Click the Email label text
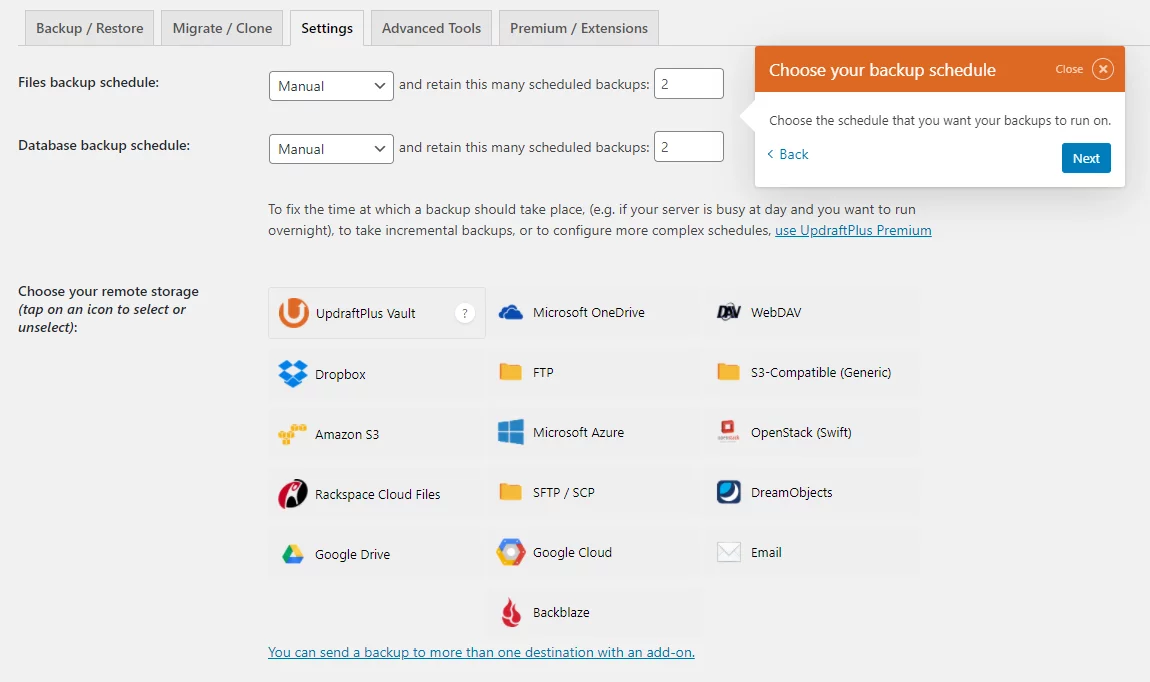 (766, 552)
